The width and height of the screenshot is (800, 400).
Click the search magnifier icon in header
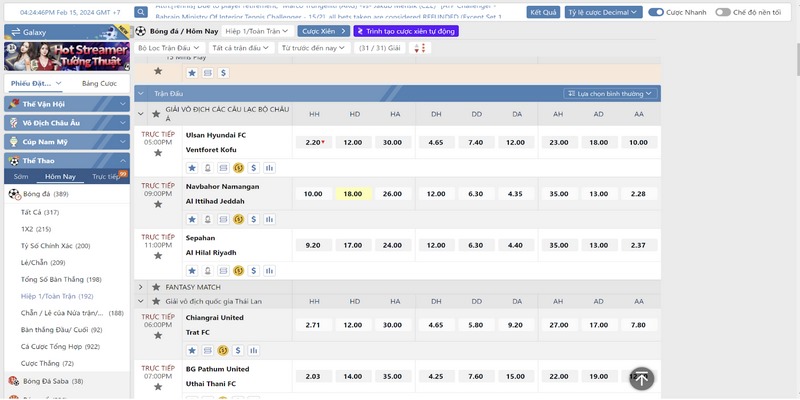(141, 12)
